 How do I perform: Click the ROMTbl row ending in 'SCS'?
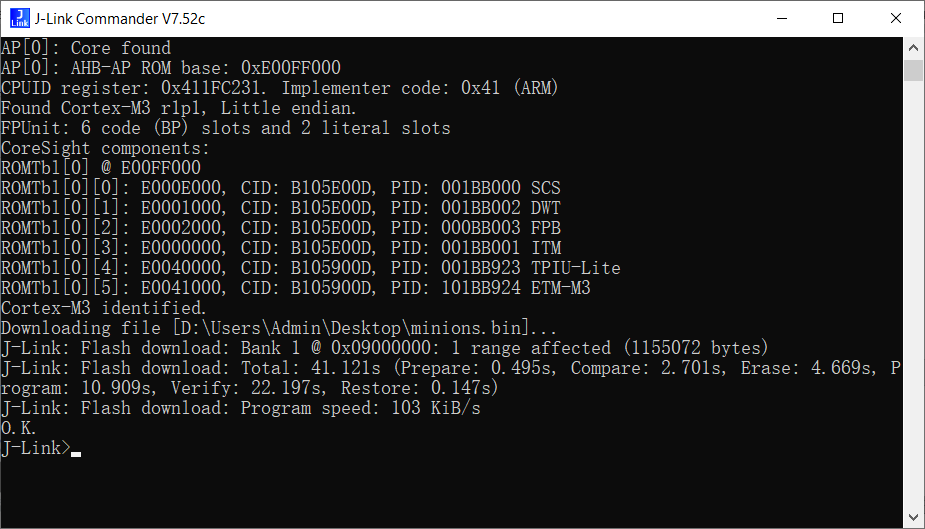coord(281,188)
